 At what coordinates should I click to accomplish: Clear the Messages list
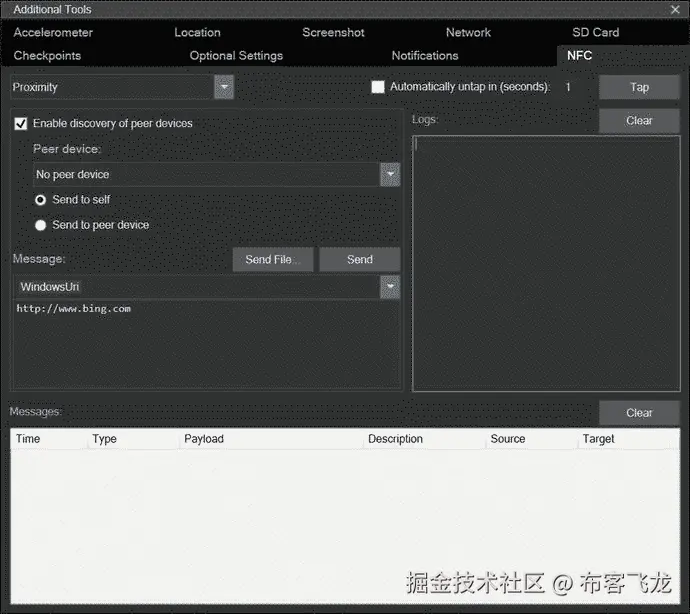click(639, 413)
